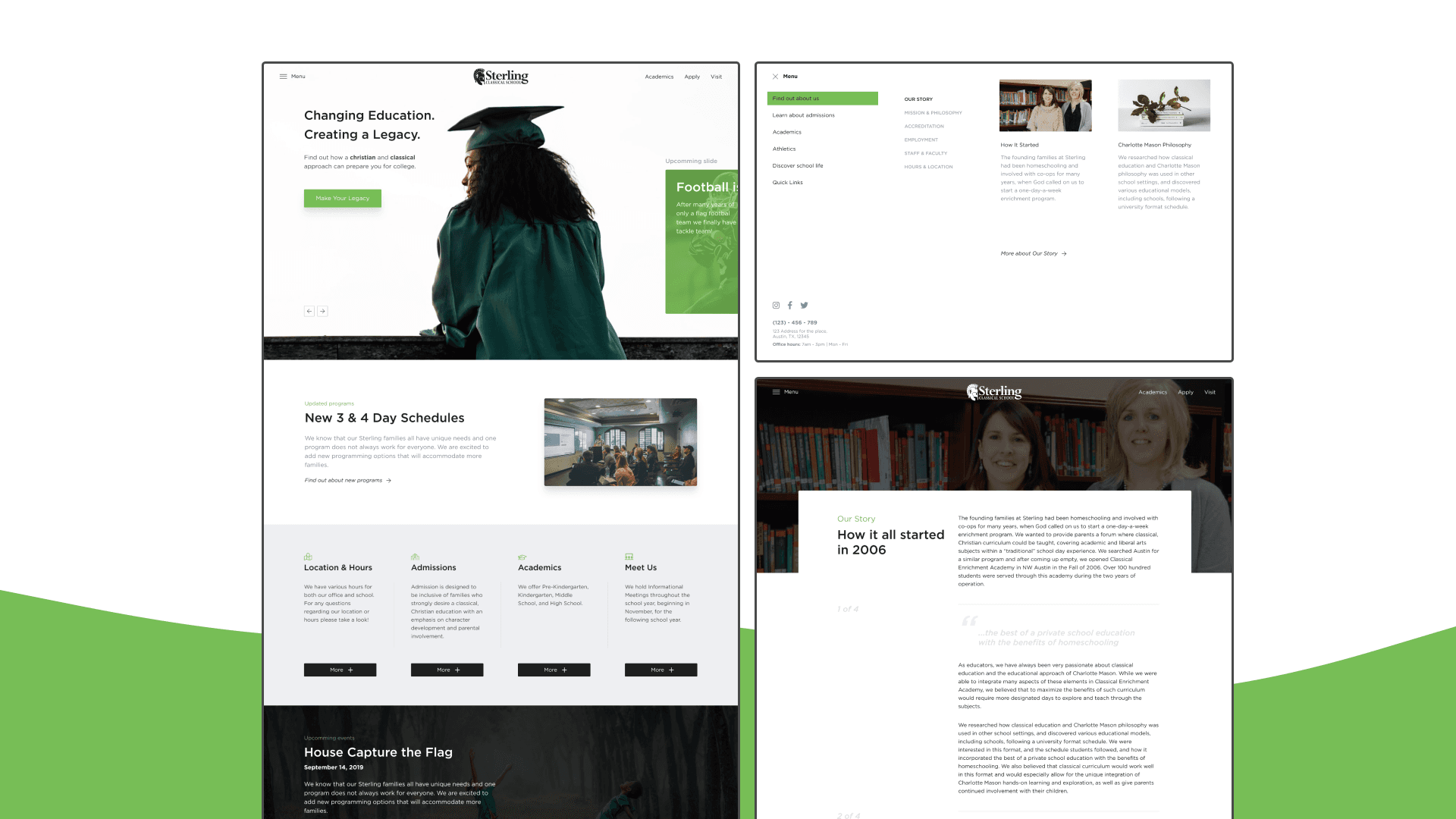The image size is (1456, 819).
Task: Click the Twitter icon in menu
Action: point(804,306)
